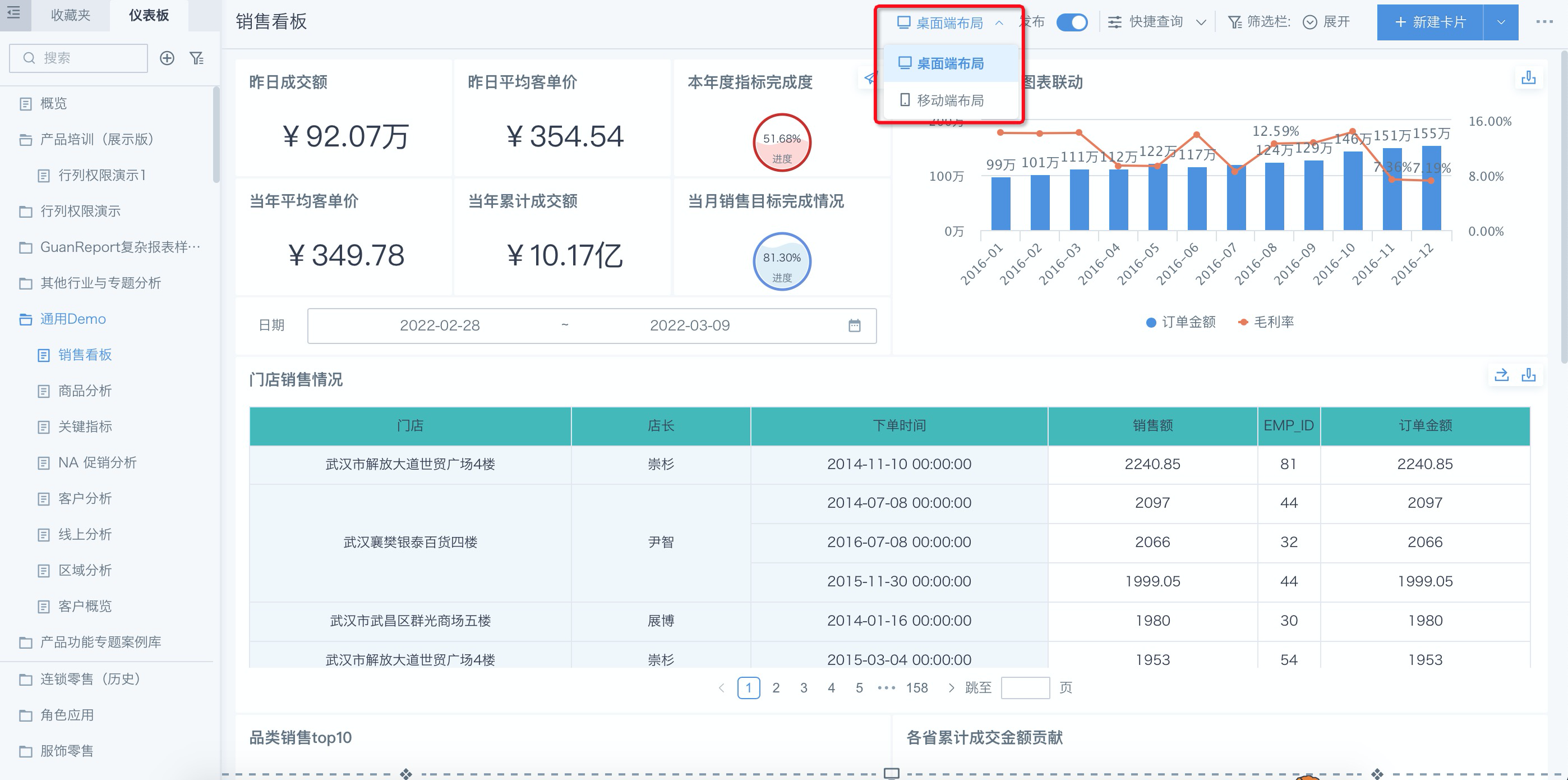Click the 下单时间 column header

point(899,425)
